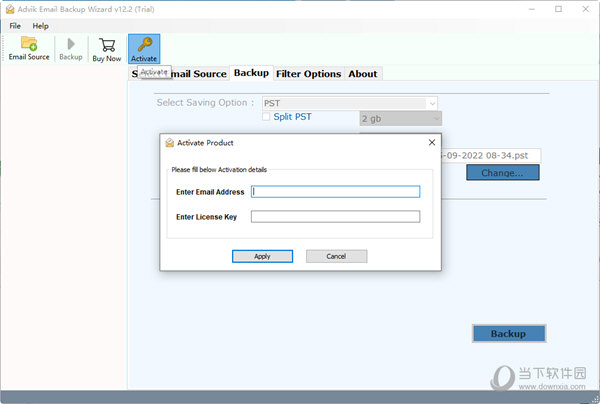Screen dimensions: 600x404
Task: Click the Activate Product dialog envelope icon
Action: (170, 143)
